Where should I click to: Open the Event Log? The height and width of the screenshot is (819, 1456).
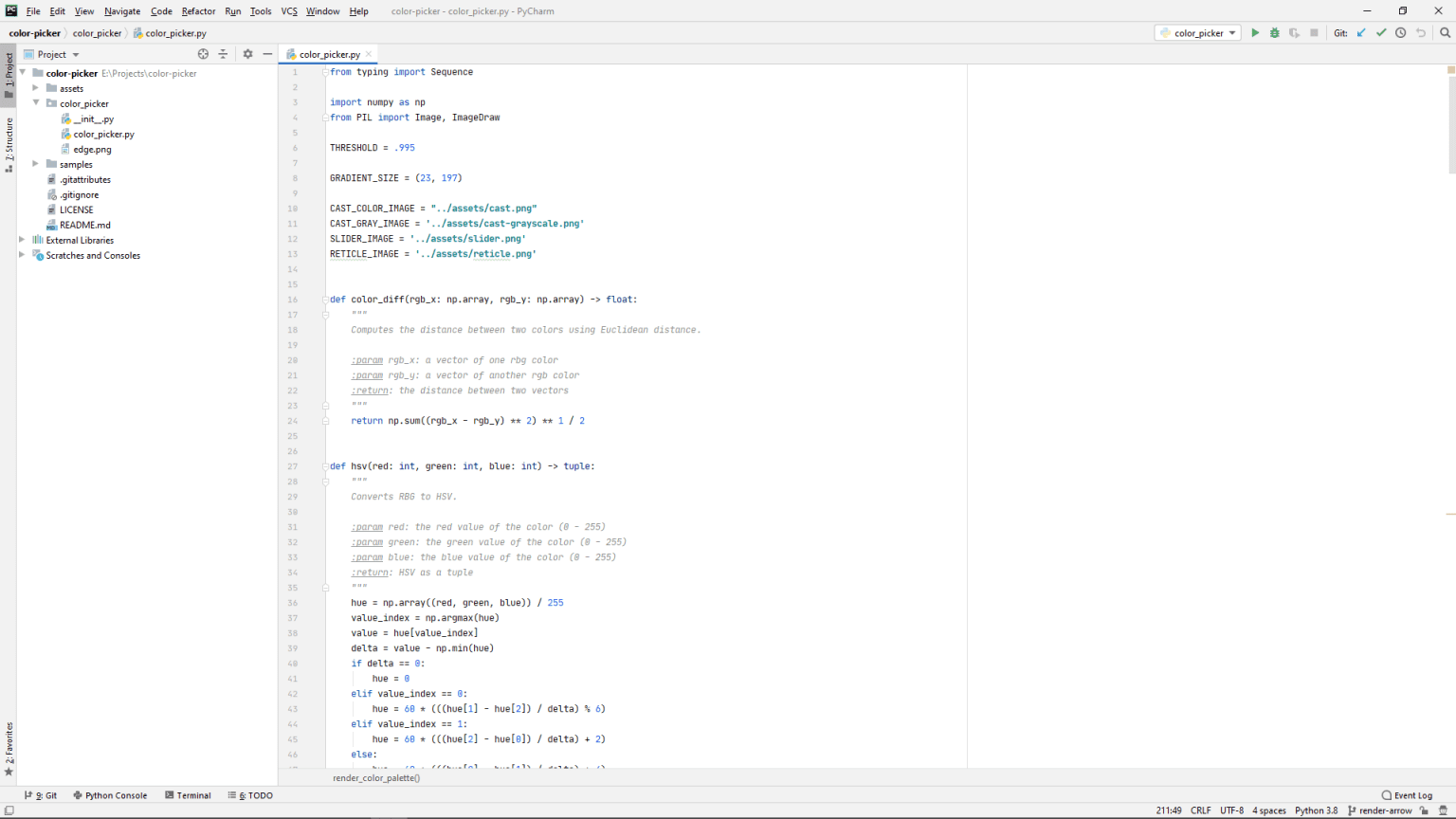1408,795
